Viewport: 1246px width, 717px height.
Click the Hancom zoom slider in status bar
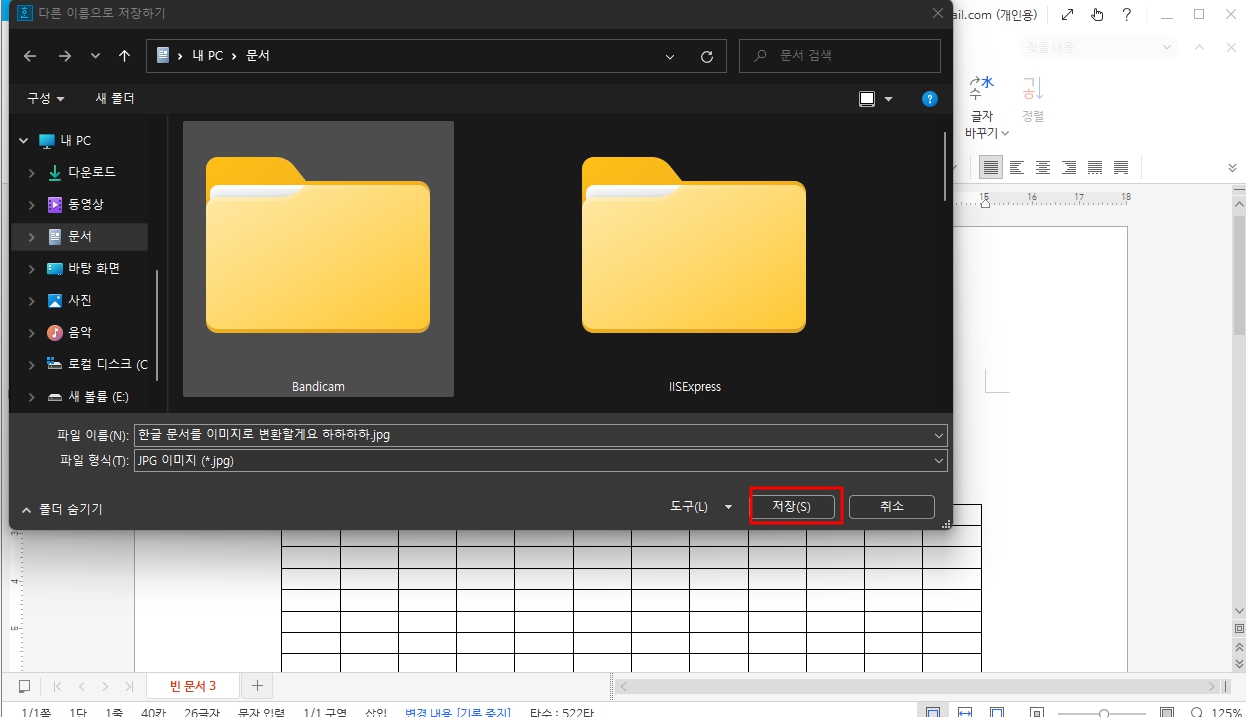pyautogui.click(x=1102, y=713)
